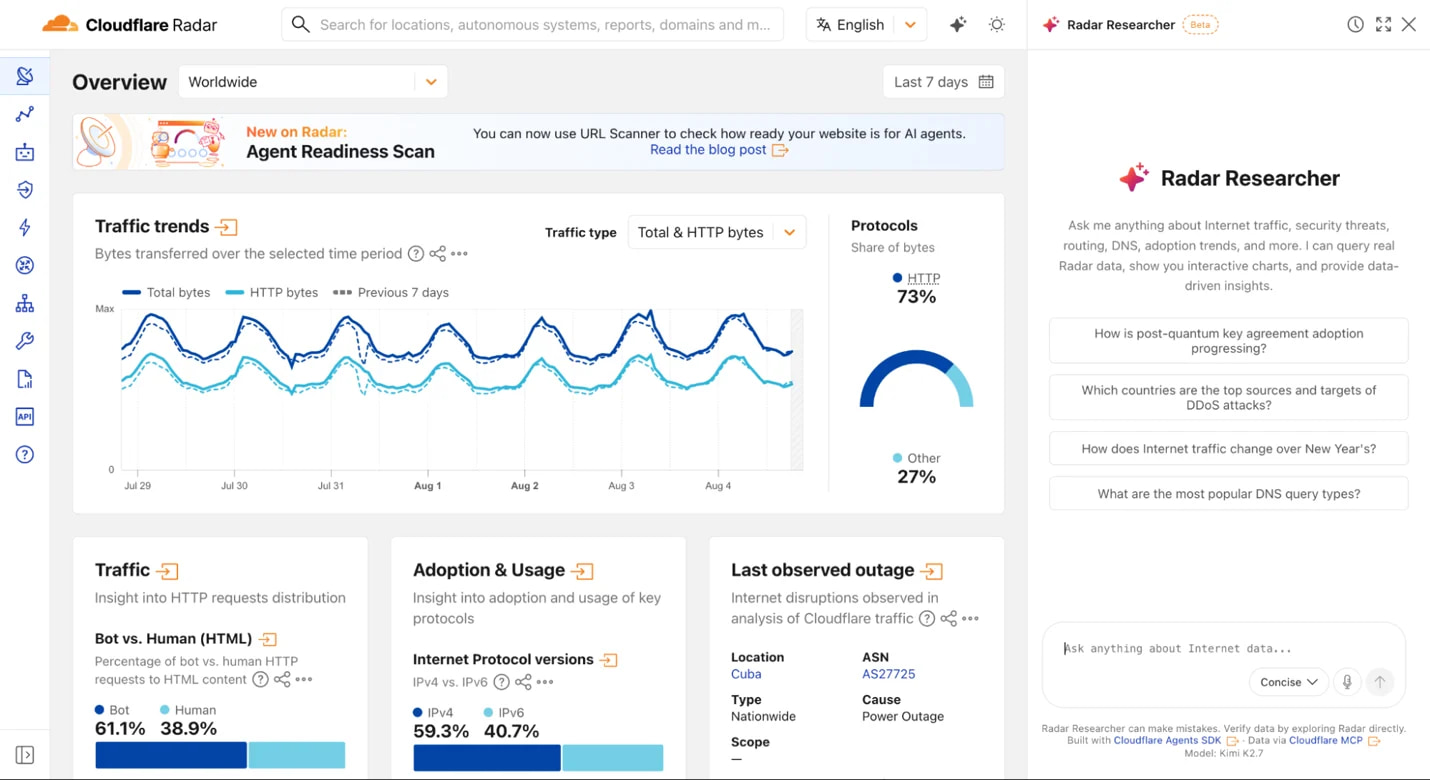This screenshot has width=1430, height=780.
Task: Open the document reports icon in the sidebar
Action: point(25,379)
